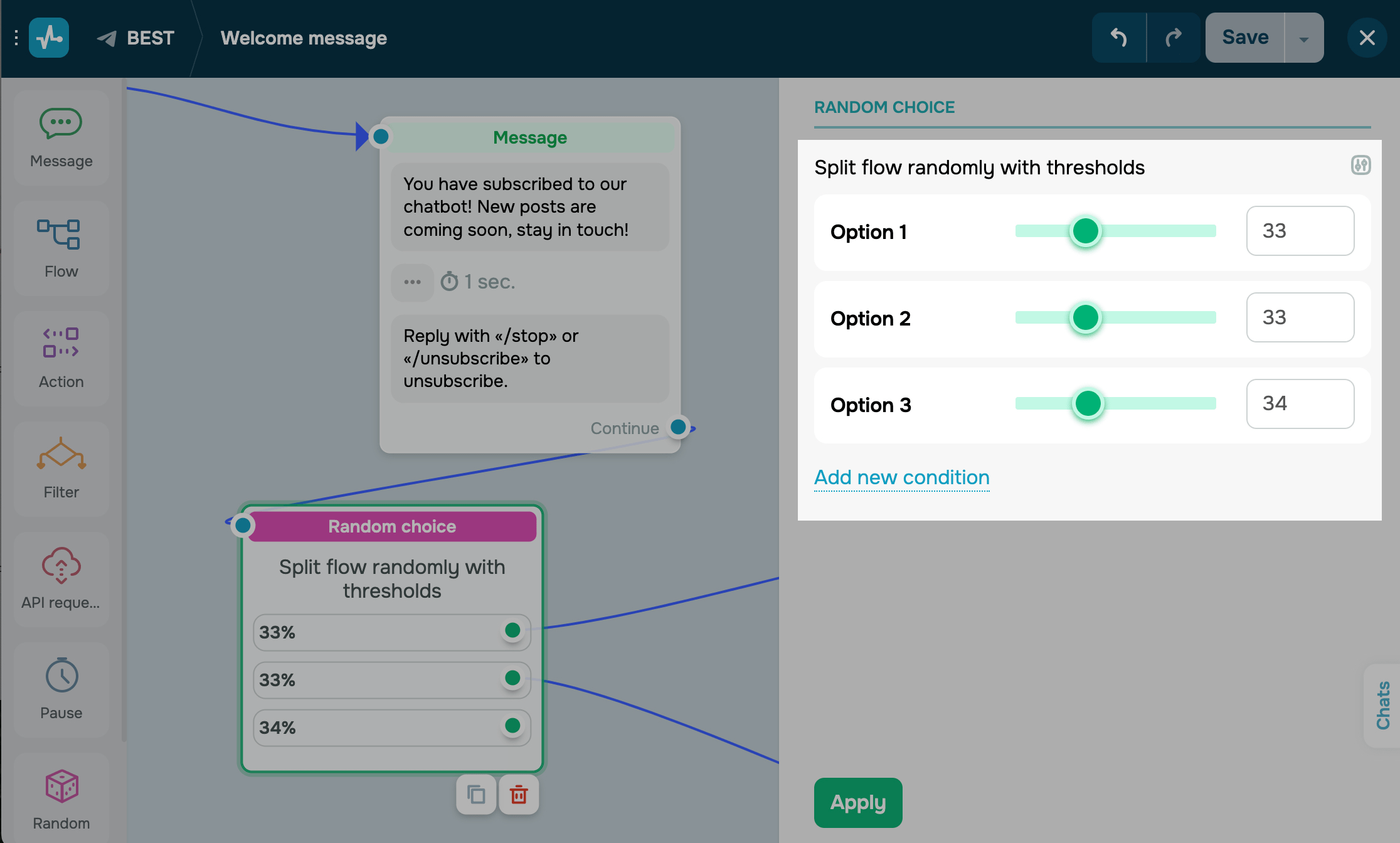
Task: Select the Pause clock element icon
Action: 61,676
